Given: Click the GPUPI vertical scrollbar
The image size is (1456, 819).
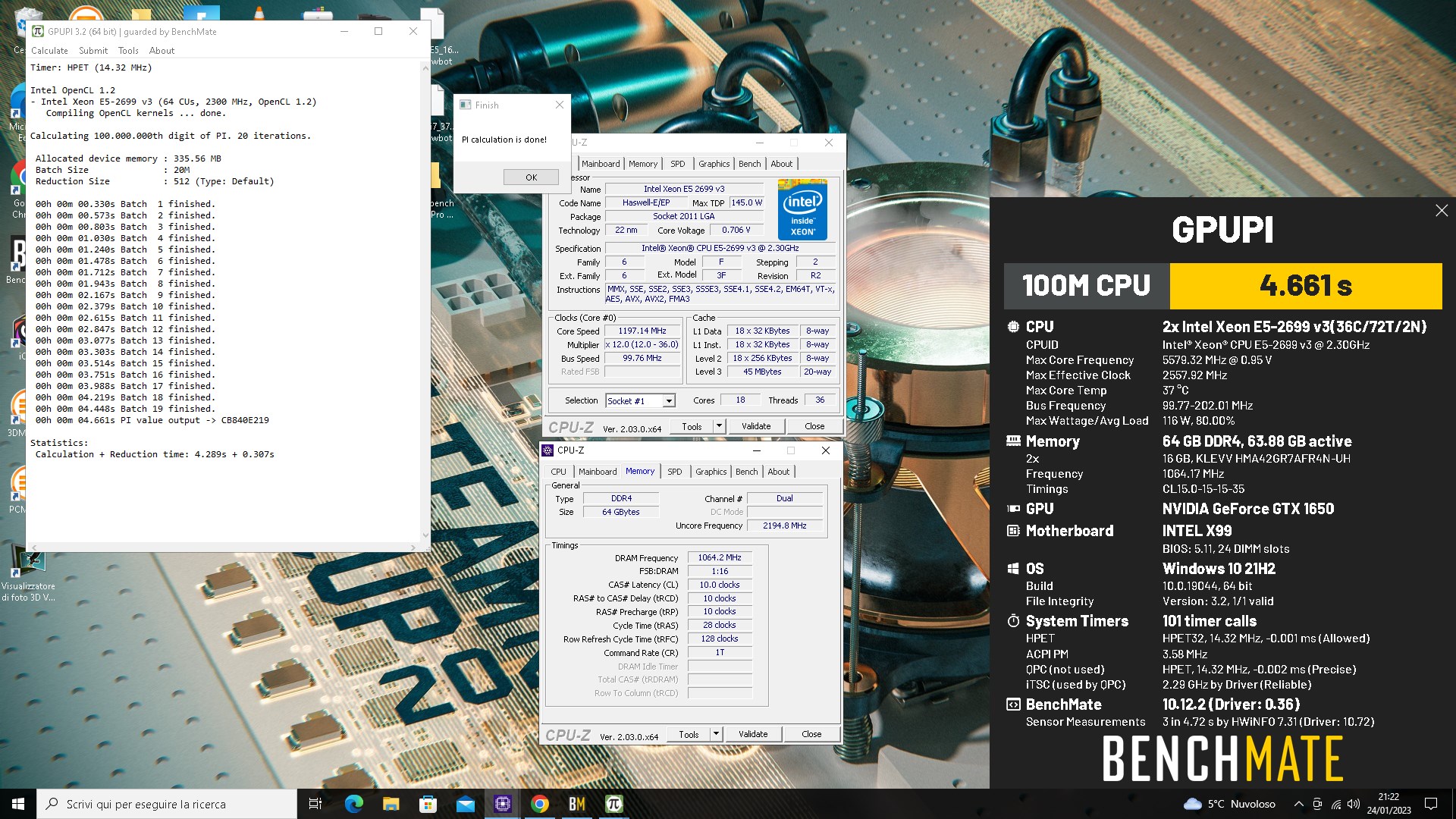Looking at the screenshot, I should tap(425, 302).
